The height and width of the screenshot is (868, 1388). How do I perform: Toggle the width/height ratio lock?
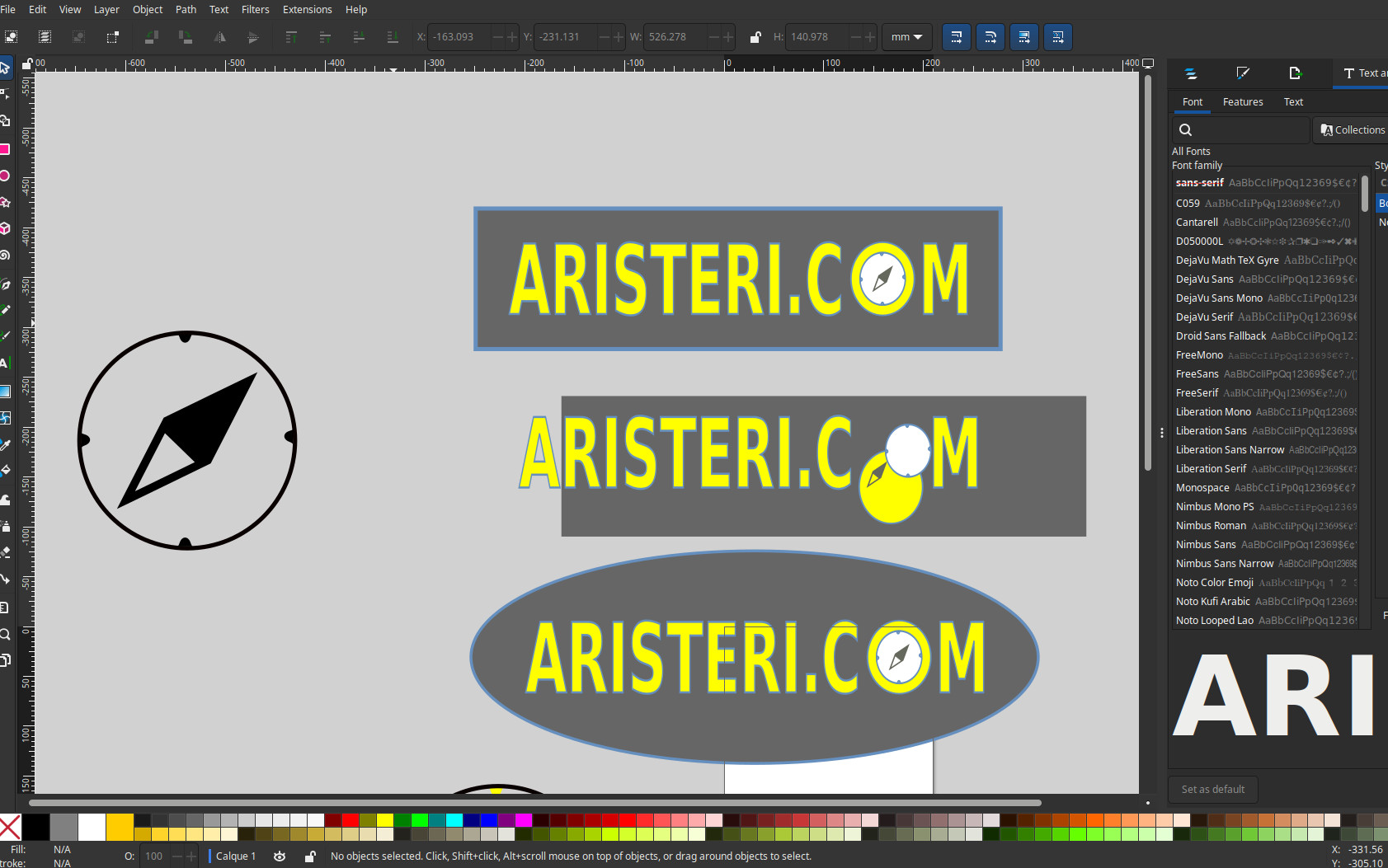tap(755, 37)
